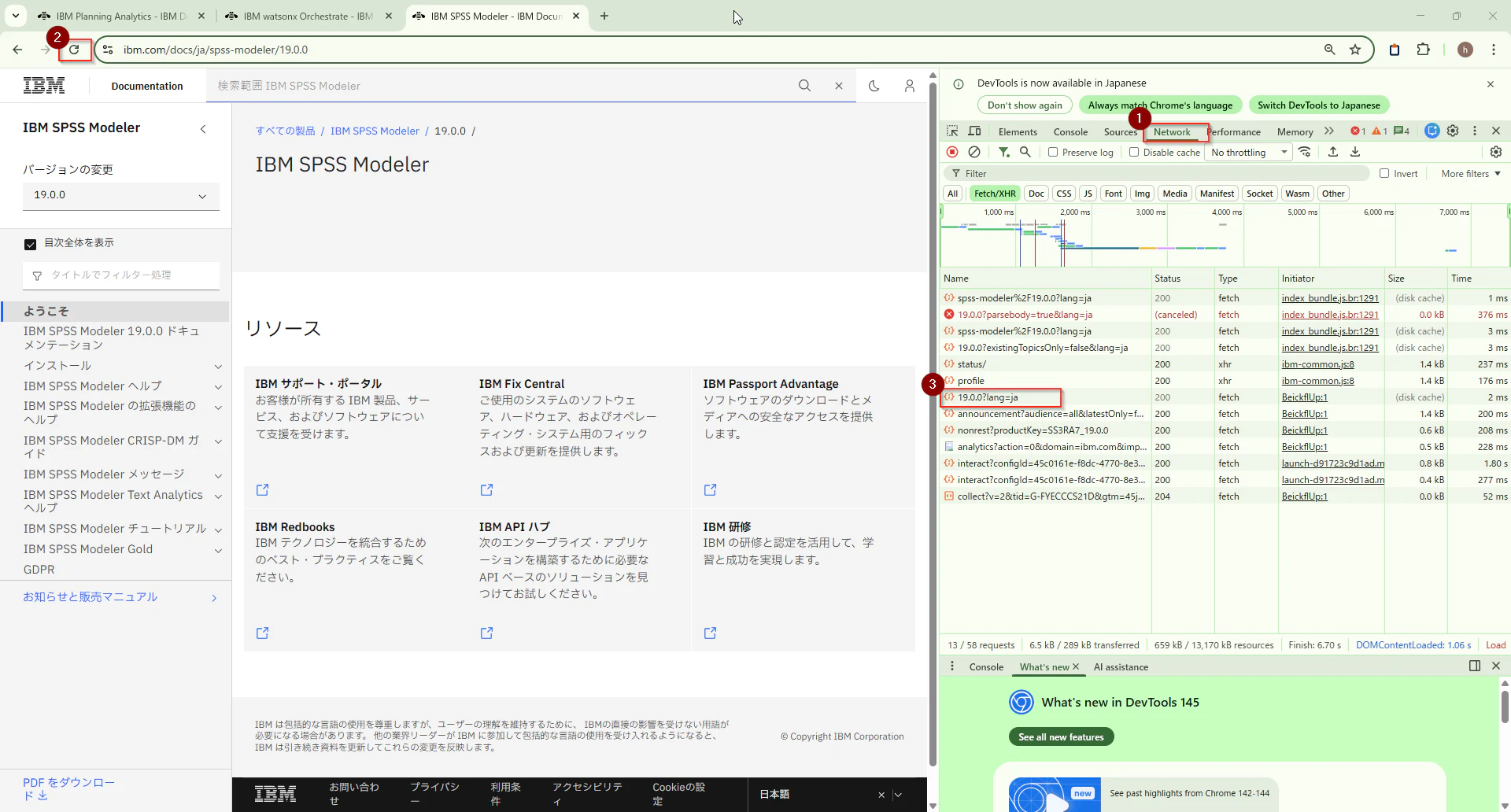Screen dimensions: 1511x812
Task: Click the PDF をダウンロード link
Action: pyautogui.click(x=68, y=789)
